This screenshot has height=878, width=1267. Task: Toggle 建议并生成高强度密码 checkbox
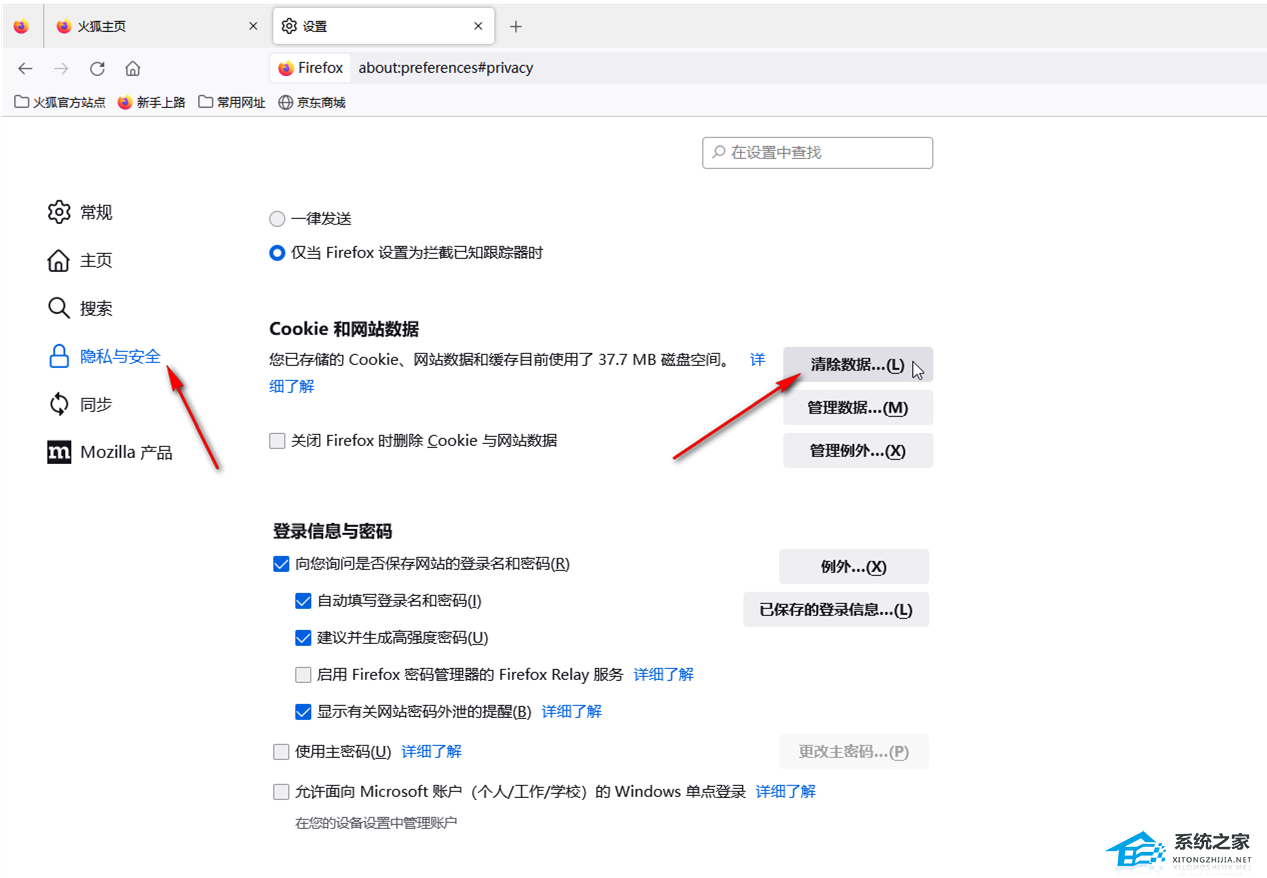[303, 638]
